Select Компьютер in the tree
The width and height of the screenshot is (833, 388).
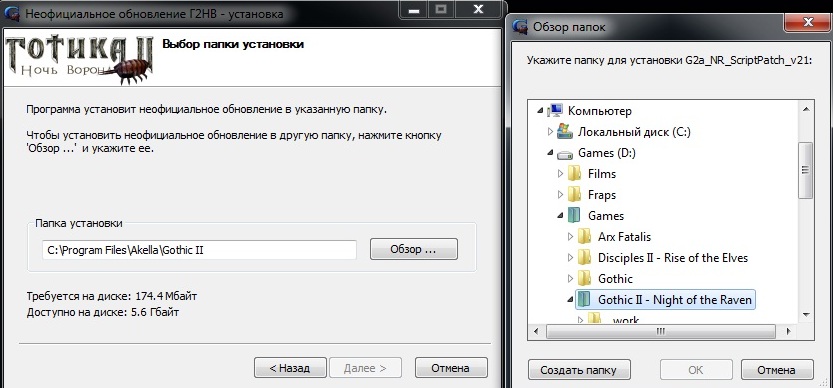coord(600,111)
